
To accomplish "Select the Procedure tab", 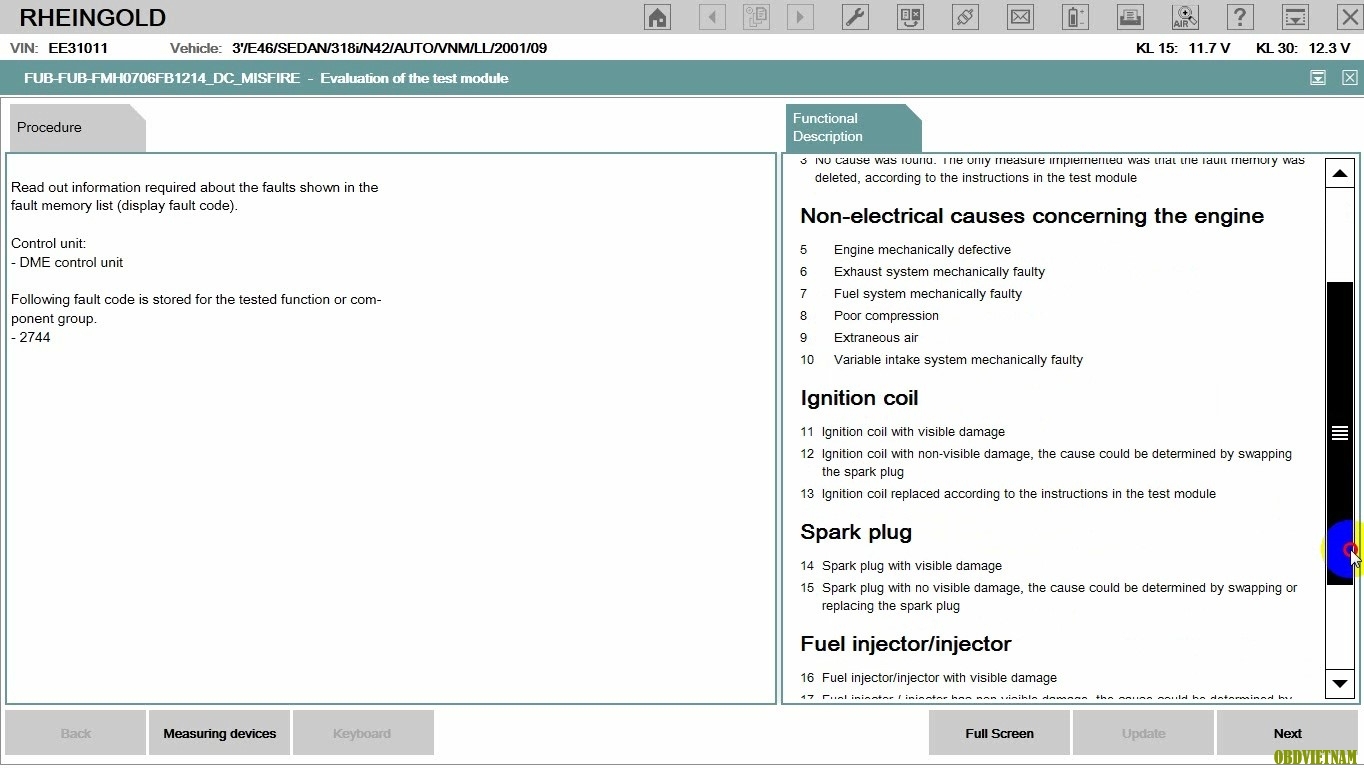I will (76, 128).
